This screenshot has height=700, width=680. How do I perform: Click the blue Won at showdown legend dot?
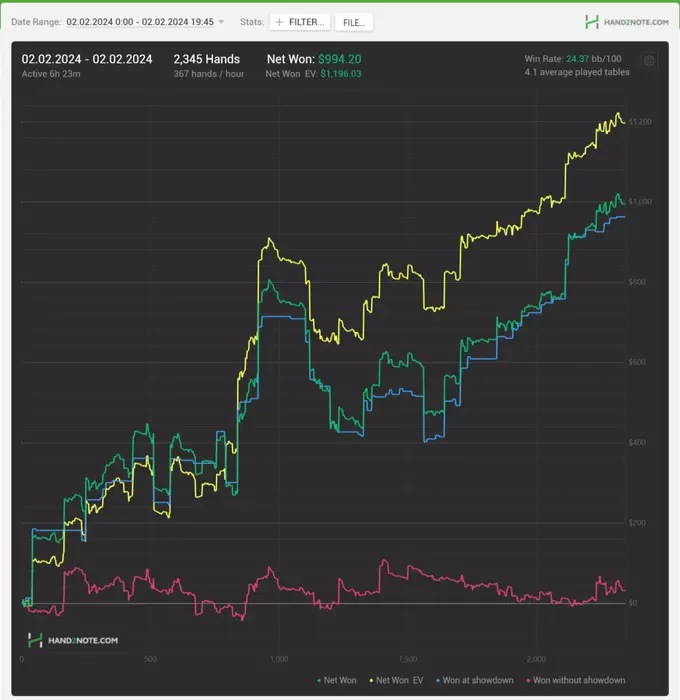438,681
